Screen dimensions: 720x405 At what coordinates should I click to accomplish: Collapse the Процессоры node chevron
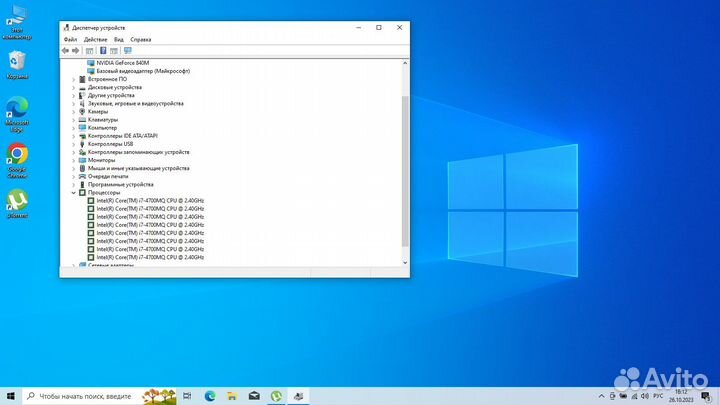pos(73,193)
